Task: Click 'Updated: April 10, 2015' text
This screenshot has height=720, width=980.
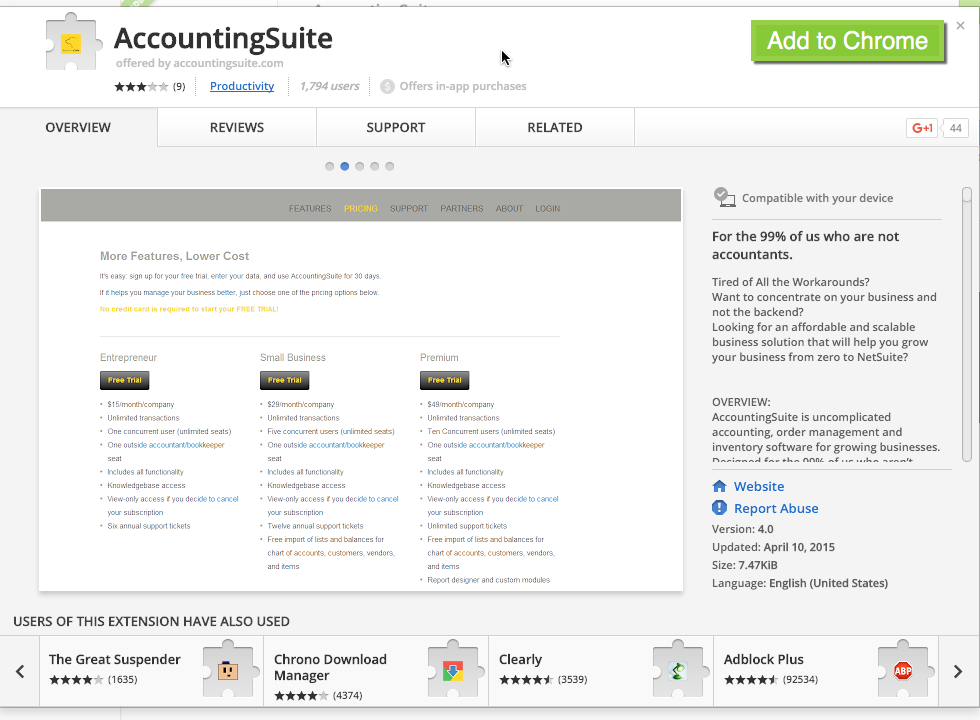Action: tap(773, 547)
